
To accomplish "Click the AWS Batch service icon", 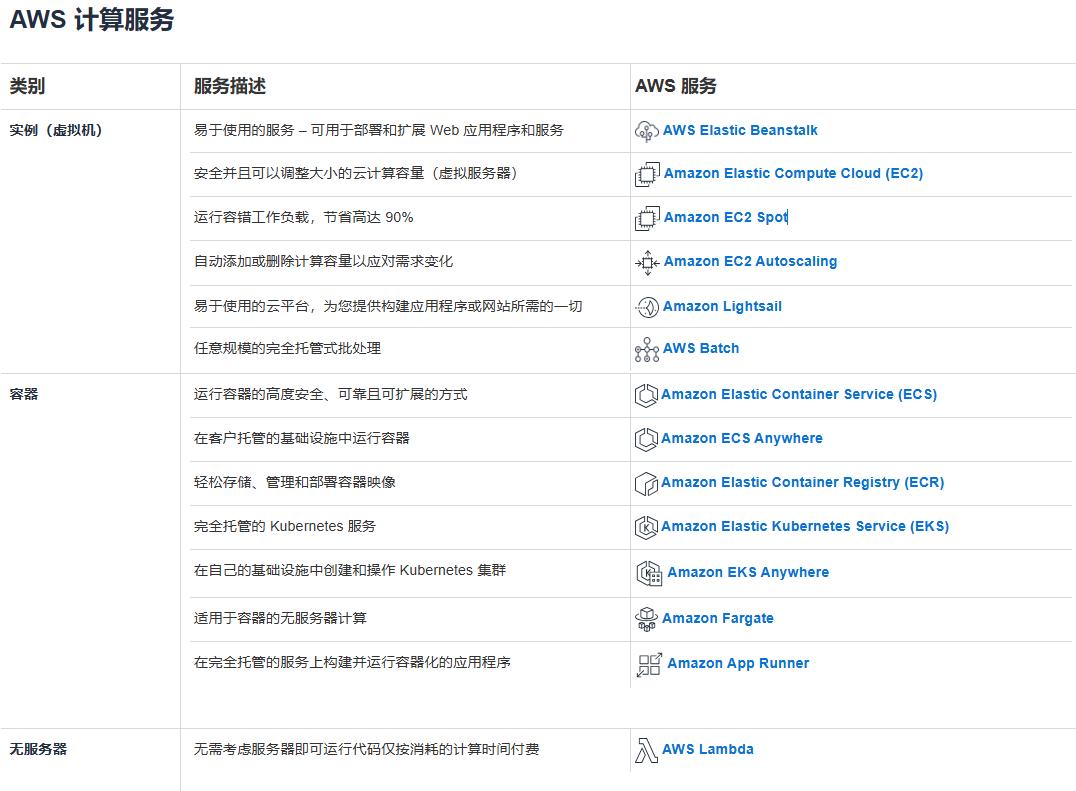I will click(646, 349).
